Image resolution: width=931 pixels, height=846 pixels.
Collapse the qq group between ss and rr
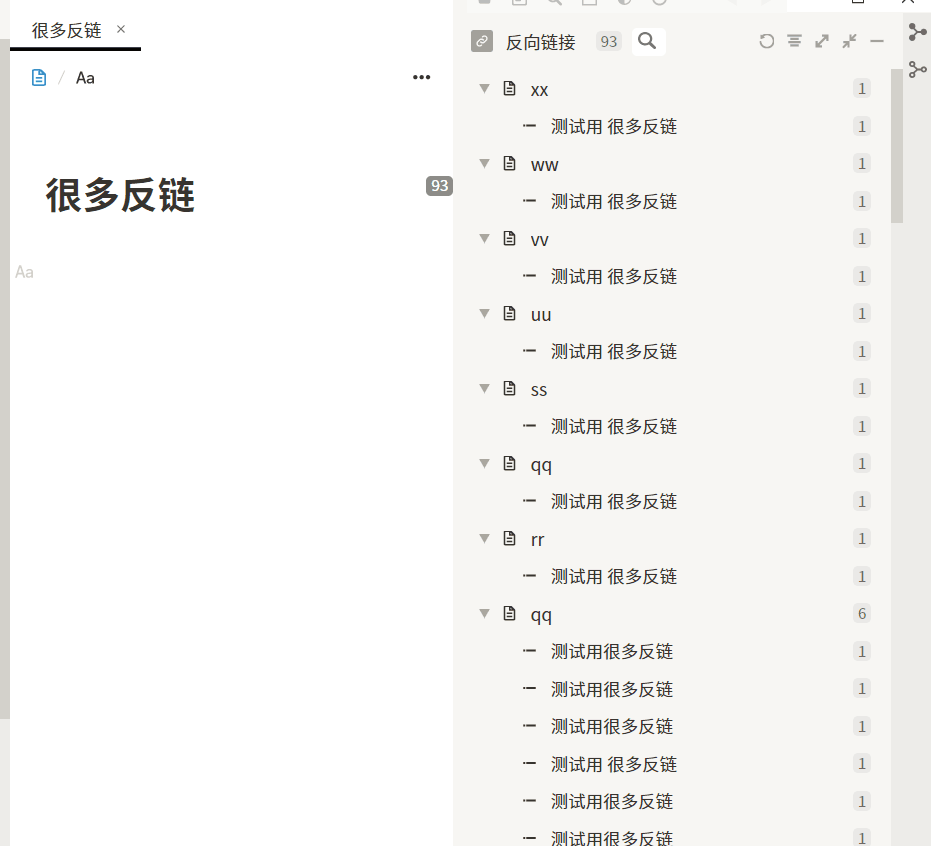[x=484, y=463]
